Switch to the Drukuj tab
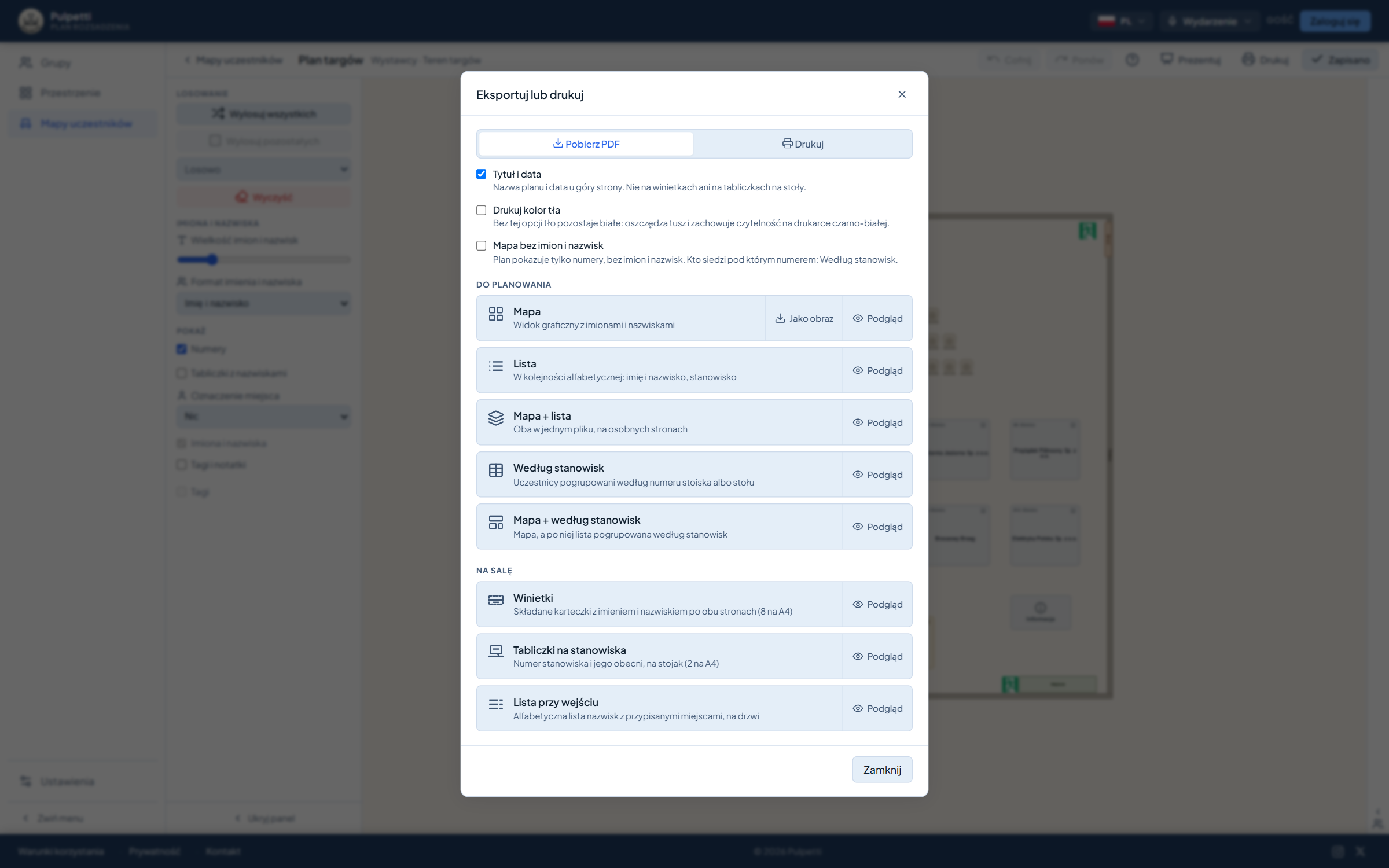The height and width of the screenshot is (868, 1389). pyautogui.click(x=802, y=144)
